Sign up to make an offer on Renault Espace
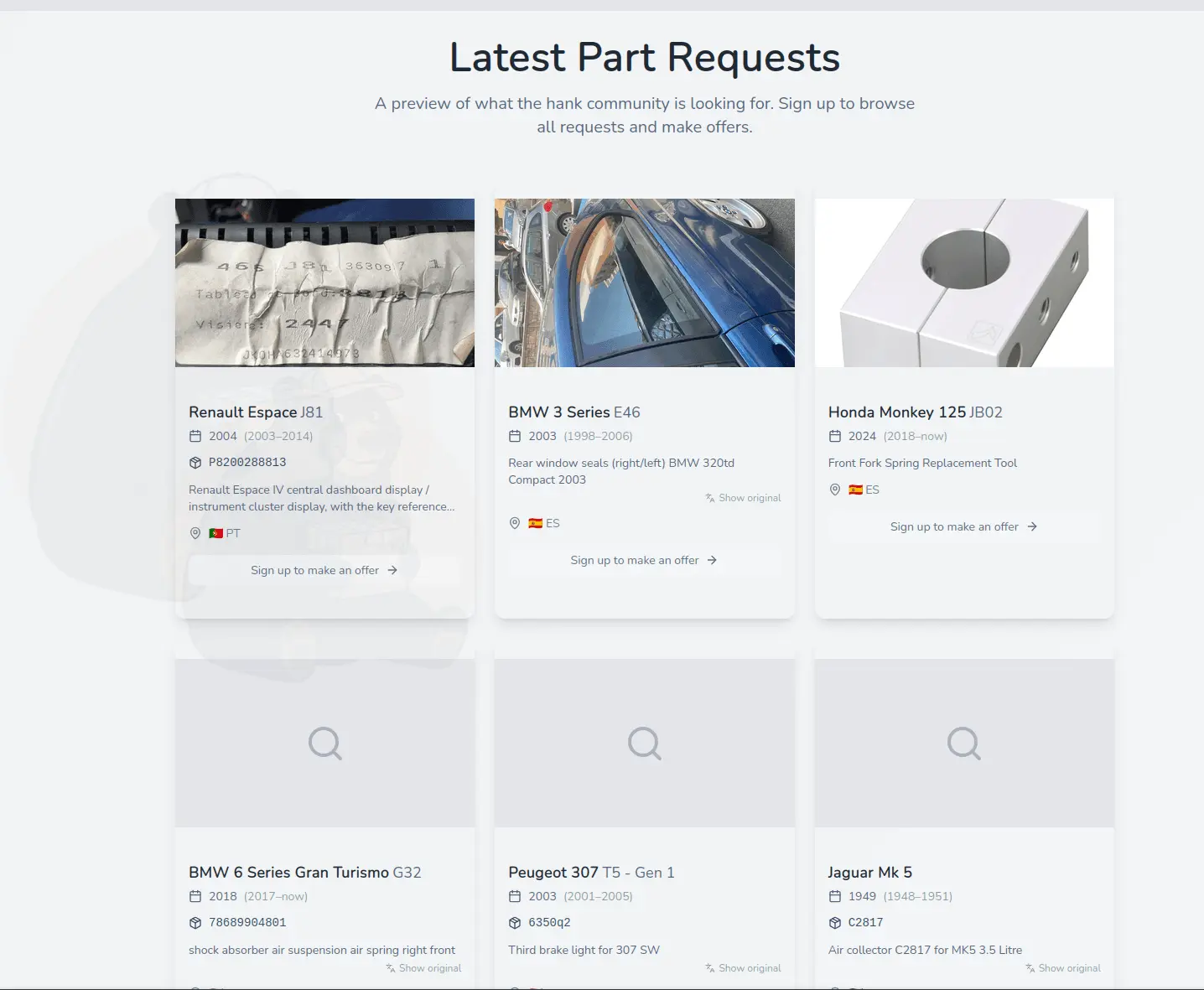This screenshot has height=990, width=1204. [324, 570]
